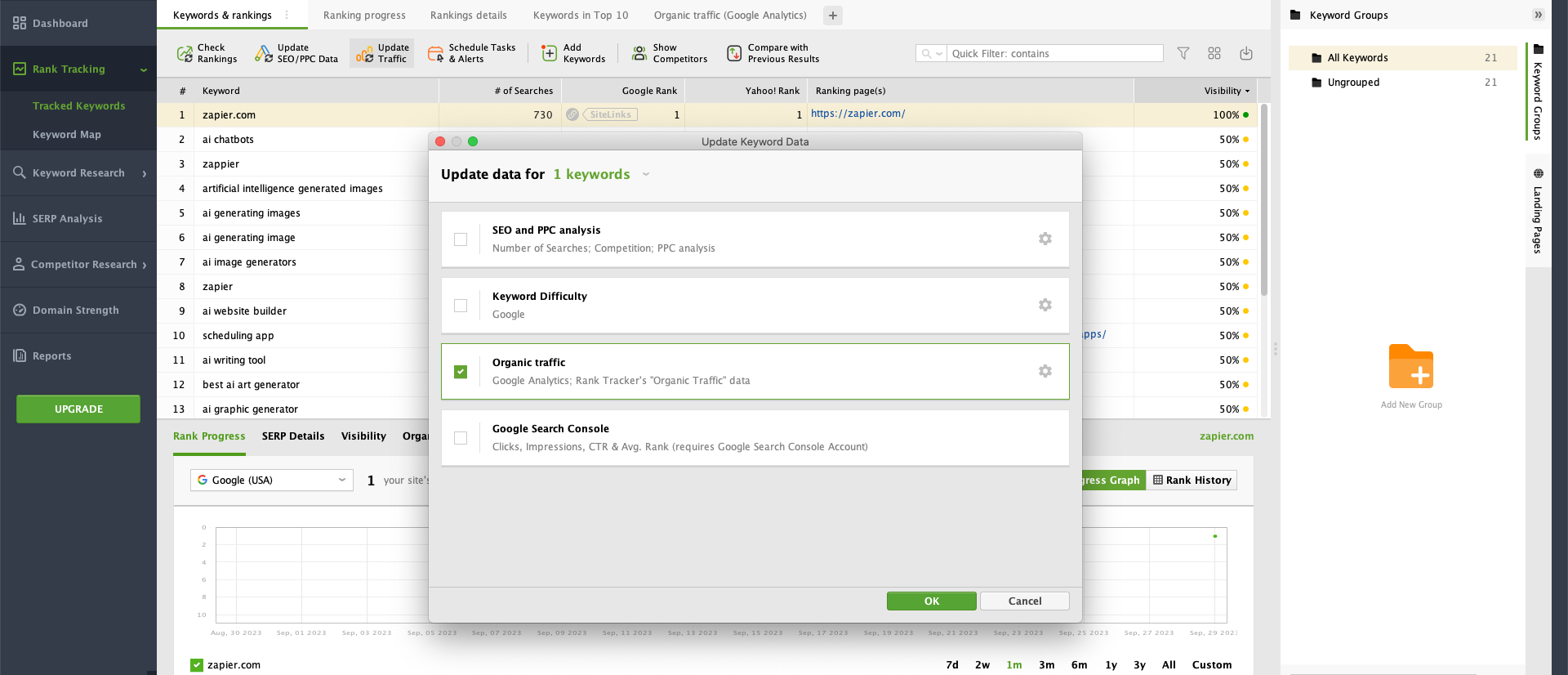This screenshot has height=675, width=1568.
Task: Click options dots on Keywords & rankings tab
Action: [287, 15]
